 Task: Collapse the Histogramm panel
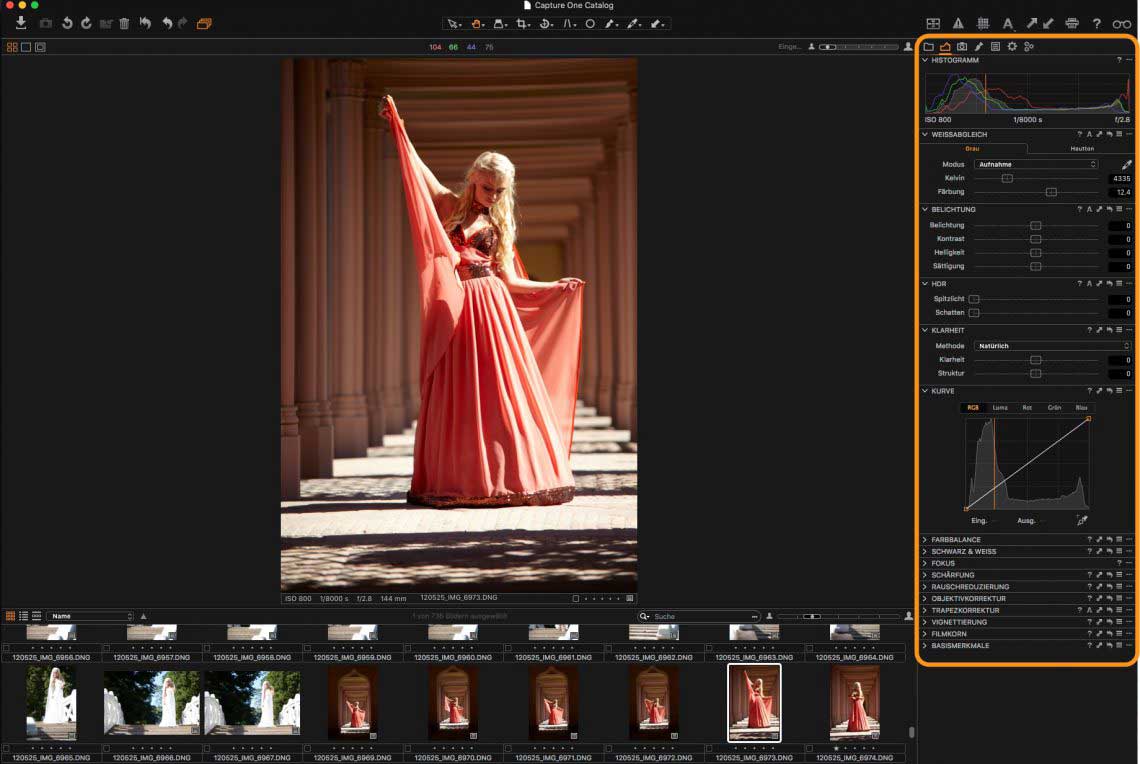pyautogui.click(x=925, y=60)
